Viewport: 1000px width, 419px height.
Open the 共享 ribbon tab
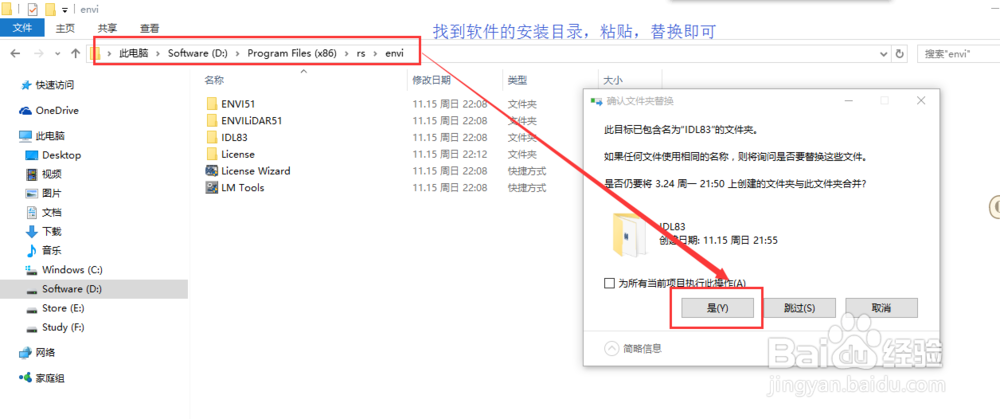[x=107, y=28]
